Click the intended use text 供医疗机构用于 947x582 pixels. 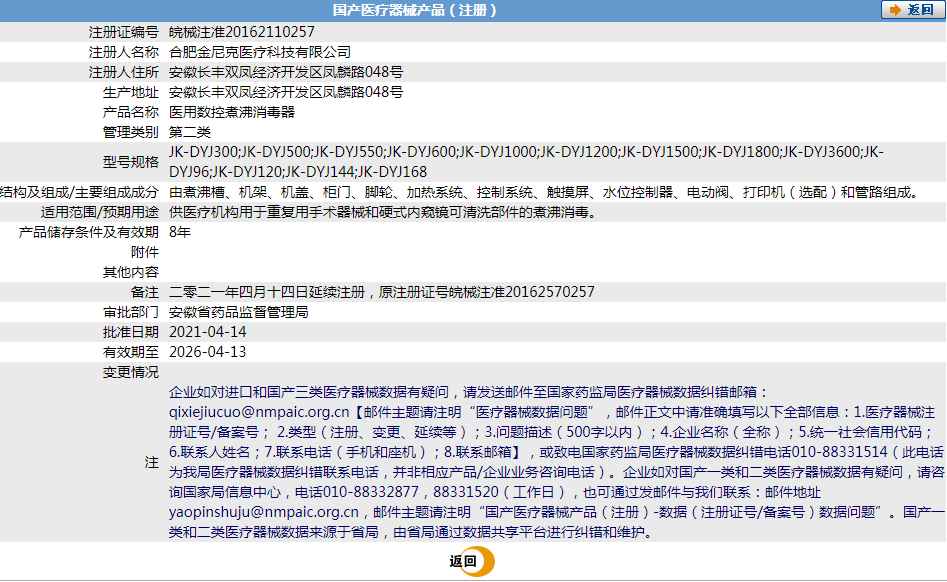[383, 212]
